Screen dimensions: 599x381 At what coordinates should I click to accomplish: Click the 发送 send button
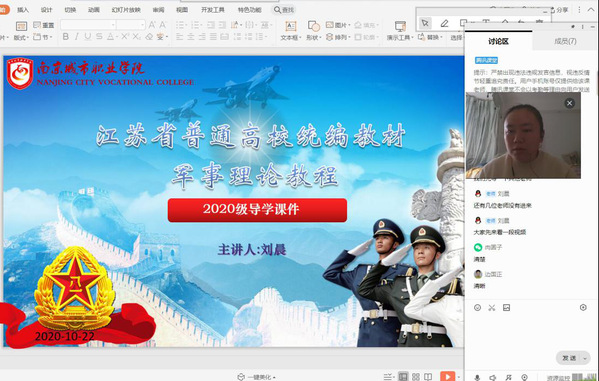click(569, 358)
